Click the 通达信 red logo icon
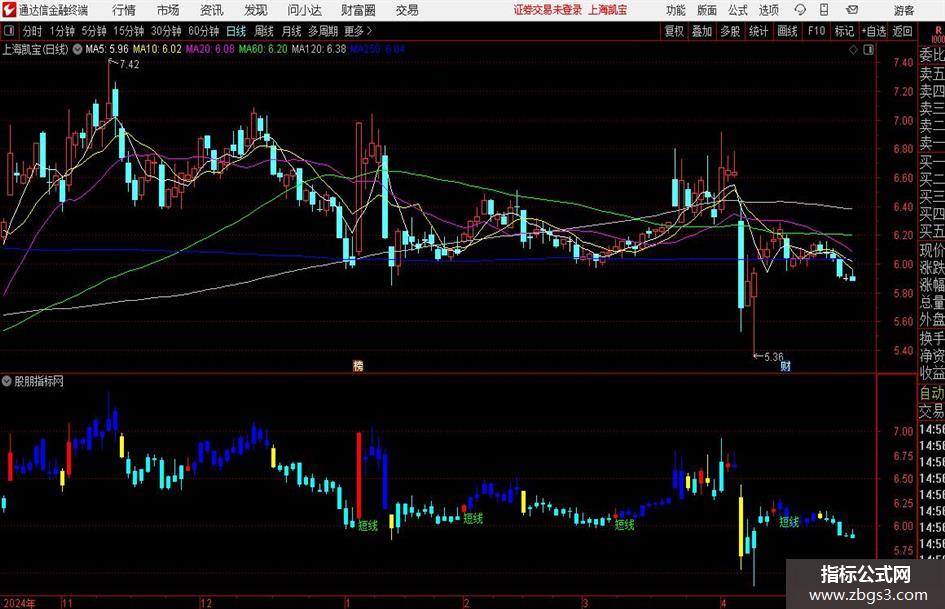945x609 pixels. coord(9,10)
